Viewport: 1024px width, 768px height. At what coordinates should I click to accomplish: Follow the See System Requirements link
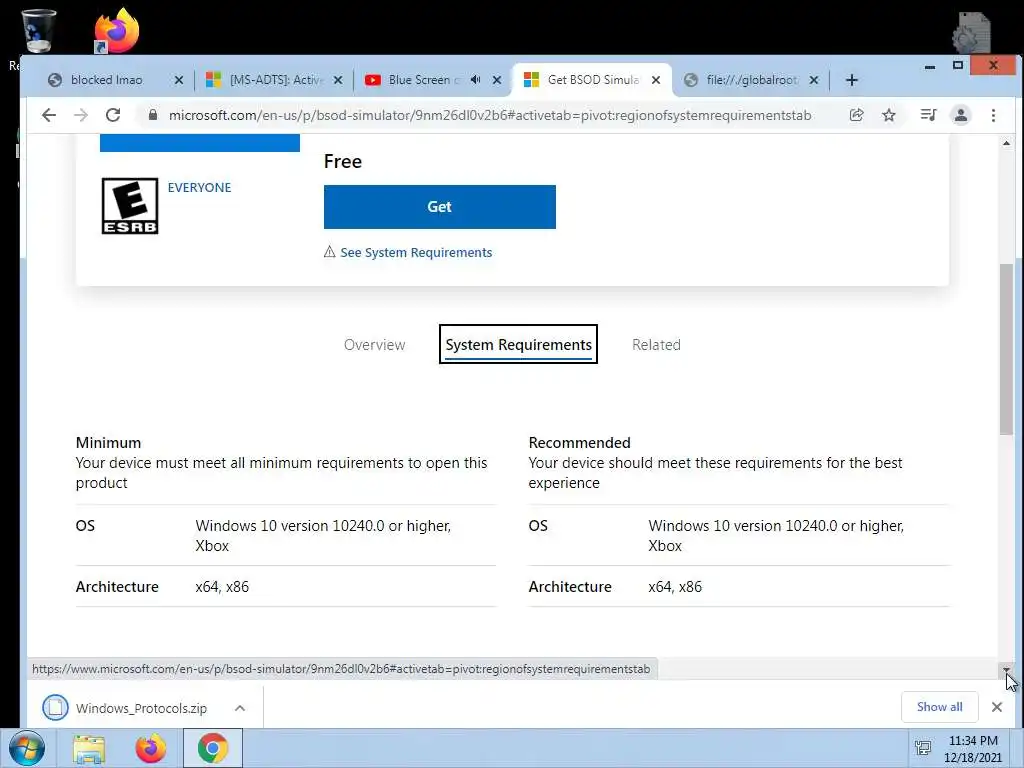(x=416, y=253)
